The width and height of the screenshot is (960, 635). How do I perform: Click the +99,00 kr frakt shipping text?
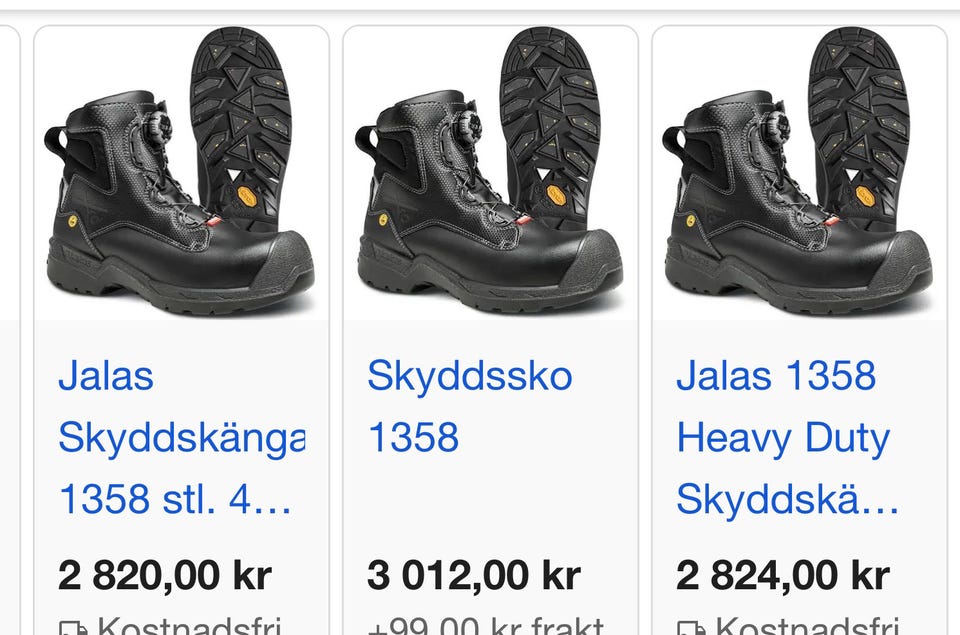(486, 625)
